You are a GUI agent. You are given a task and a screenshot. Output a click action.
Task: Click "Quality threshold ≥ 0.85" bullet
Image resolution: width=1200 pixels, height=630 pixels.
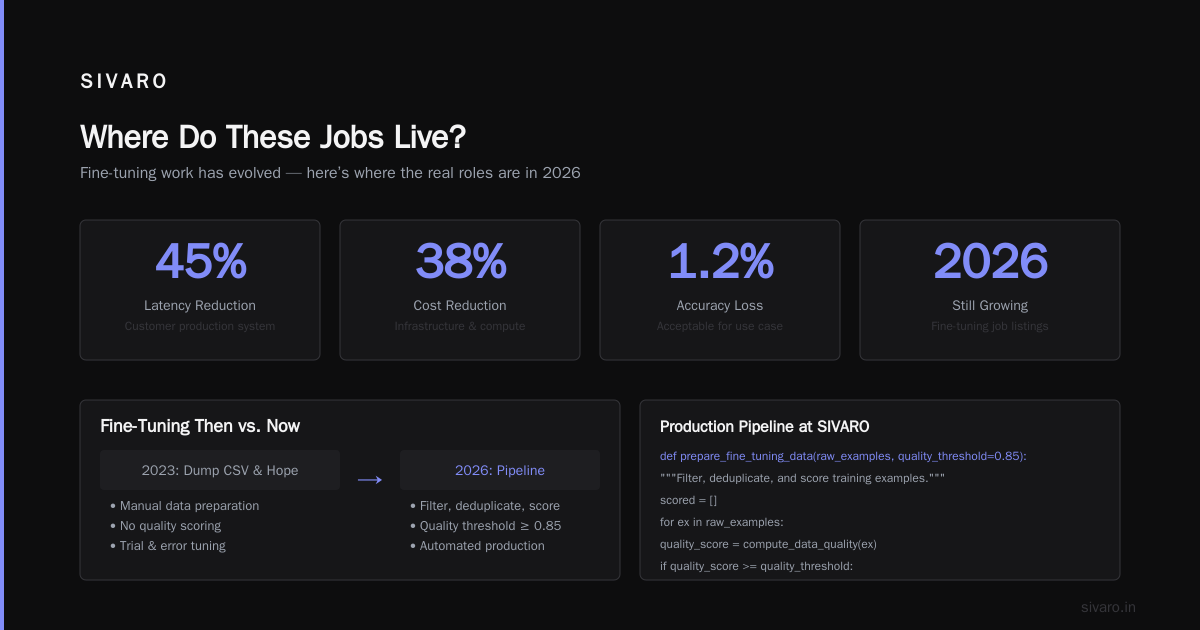point(485,526)
